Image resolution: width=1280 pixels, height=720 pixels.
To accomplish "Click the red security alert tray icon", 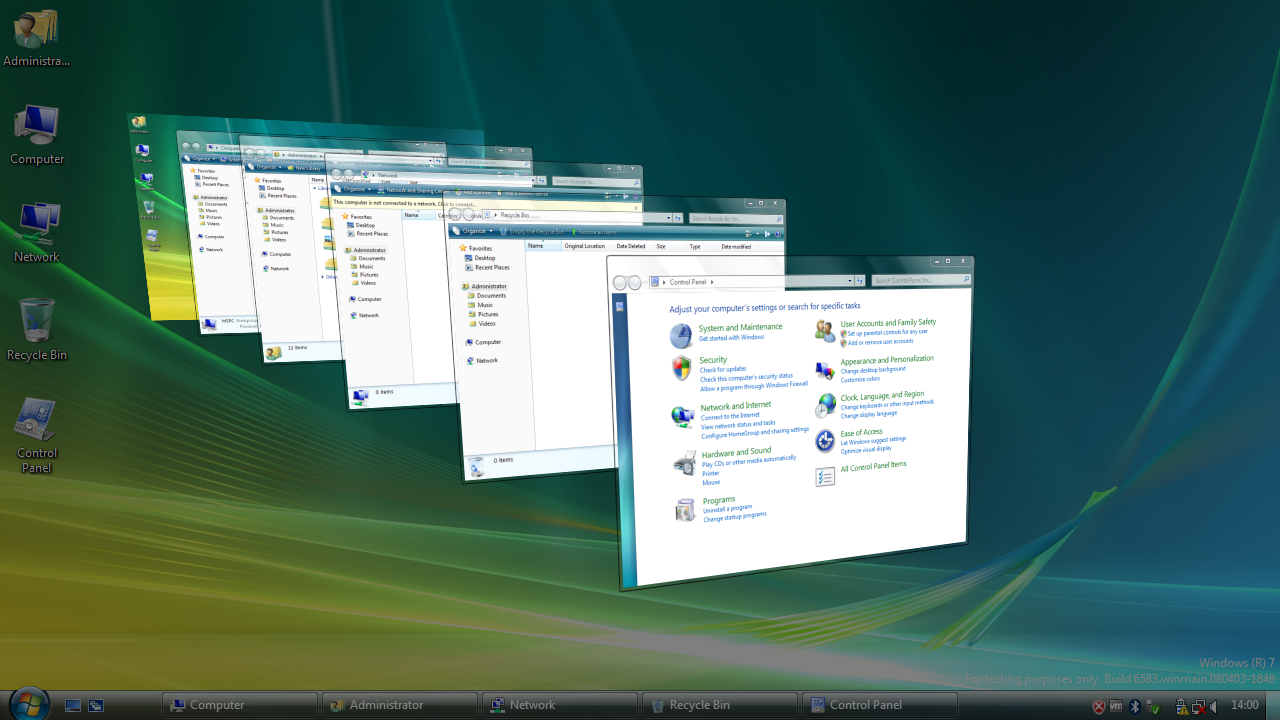I will point(1098,706).
